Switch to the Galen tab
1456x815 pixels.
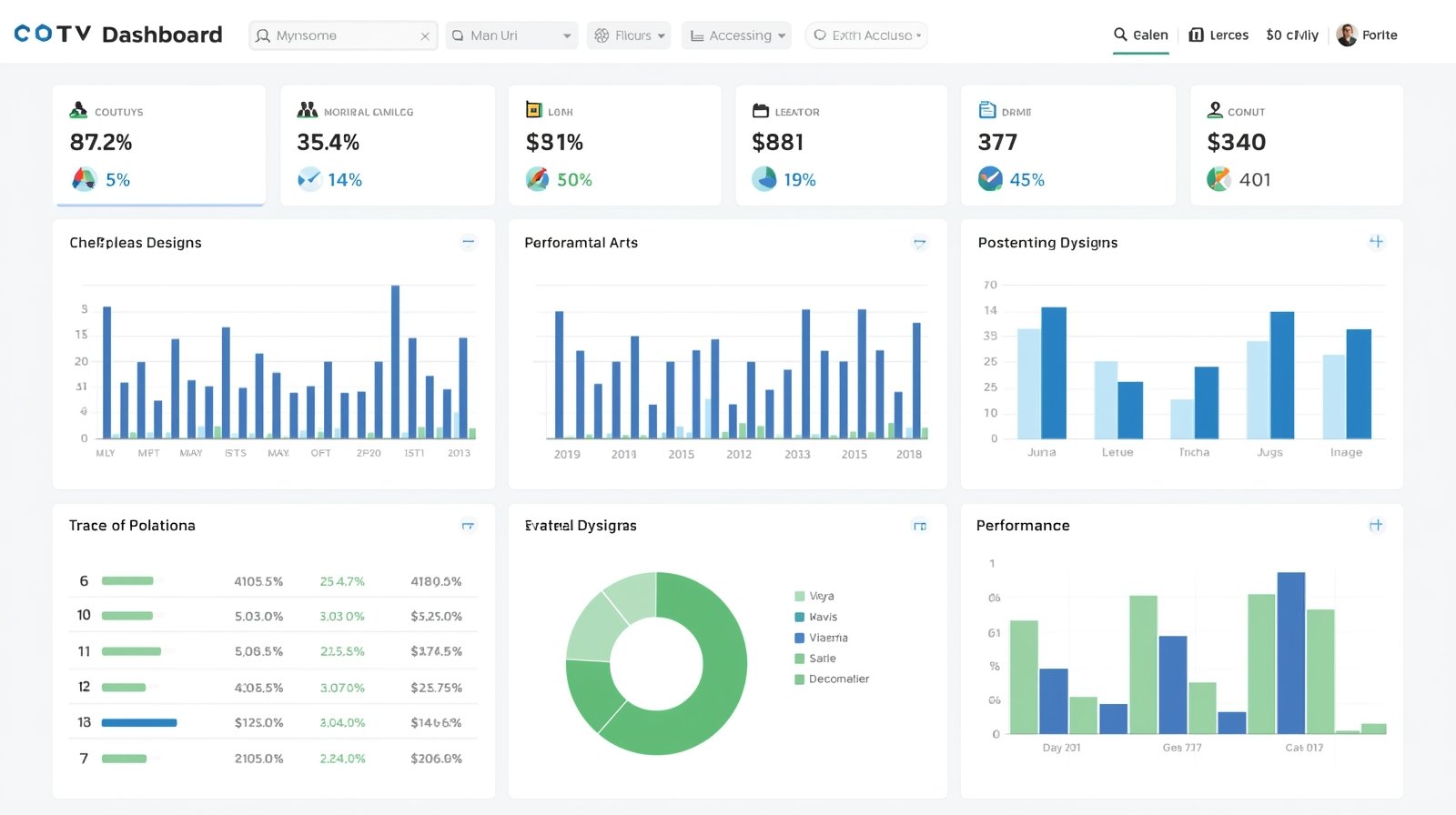1141,35
